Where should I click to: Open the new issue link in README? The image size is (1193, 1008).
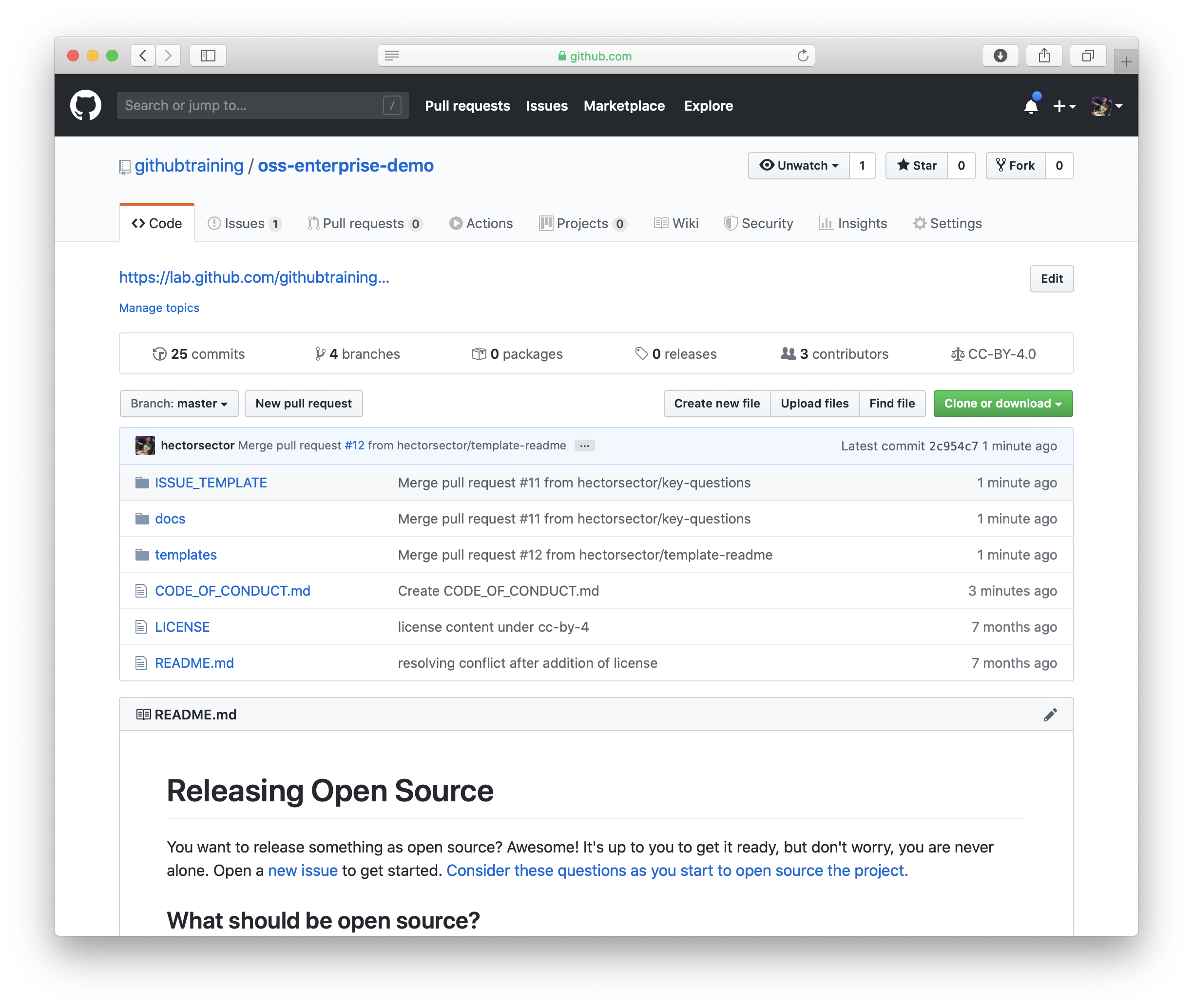pyautogui.click(x=303, y=870)
